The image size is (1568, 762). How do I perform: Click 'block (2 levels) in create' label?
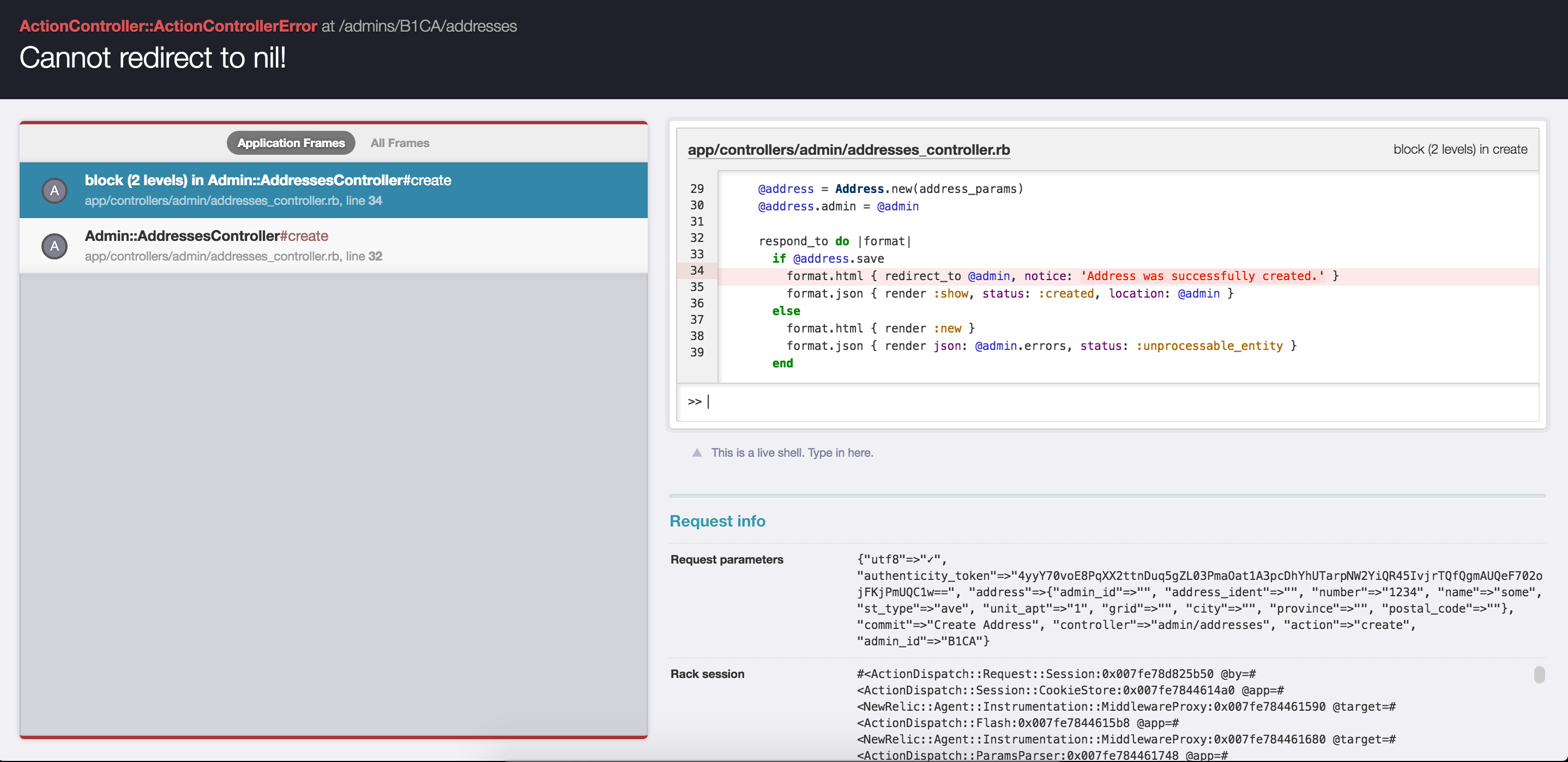coord(1460,150)
